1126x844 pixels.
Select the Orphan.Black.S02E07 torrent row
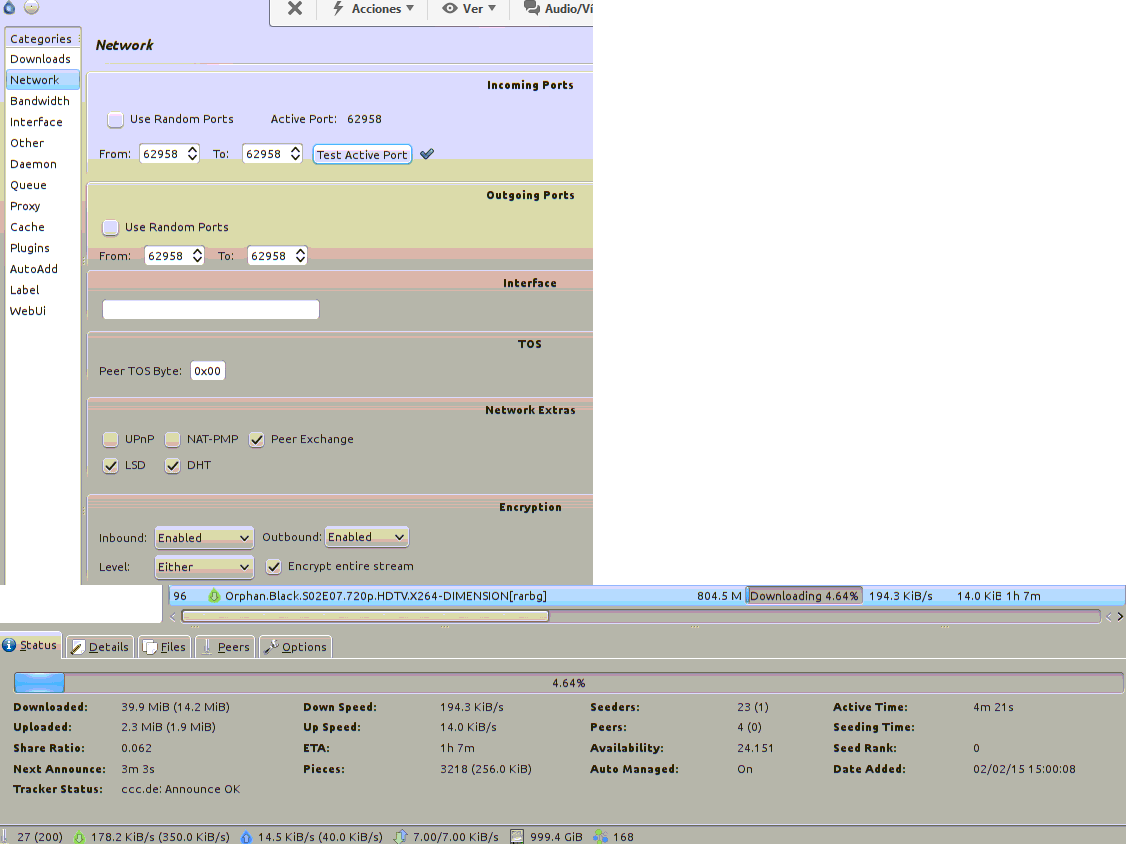(646, 595)
